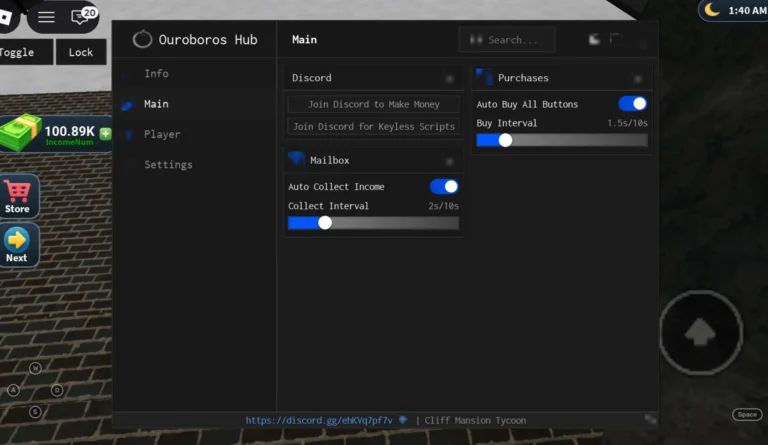Click the Ouroboros Hub ring logo
Screen dimensions: 768x445
(x=142, y=39)
